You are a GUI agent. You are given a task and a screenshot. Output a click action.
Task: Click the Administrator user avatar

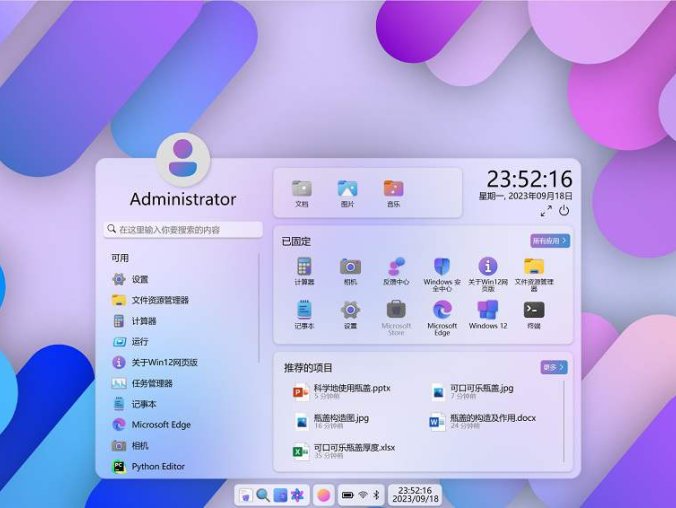(183, 159)
